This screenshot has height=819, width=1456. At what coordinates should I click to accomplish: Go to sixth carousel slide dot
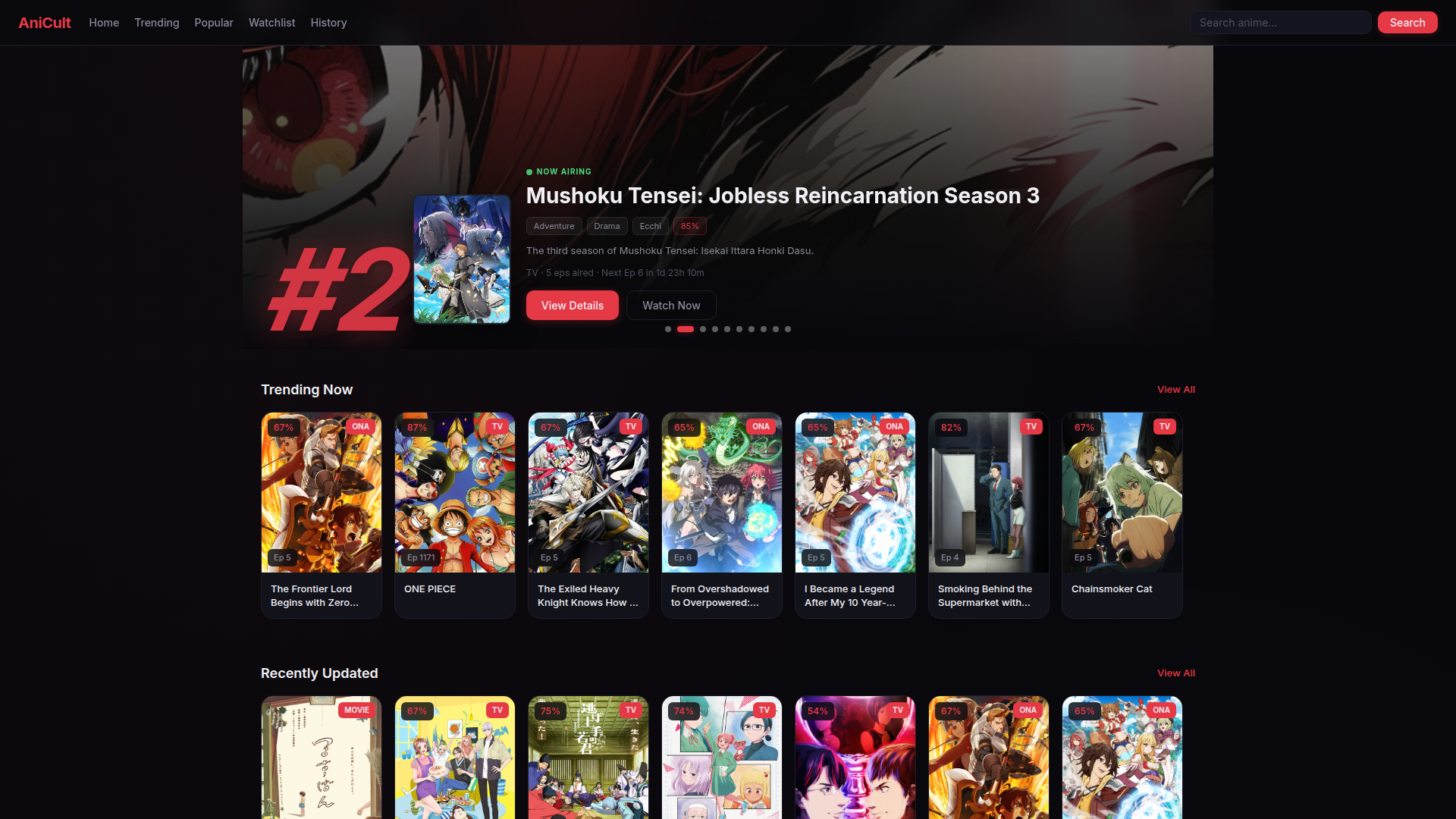coord(739,329)
